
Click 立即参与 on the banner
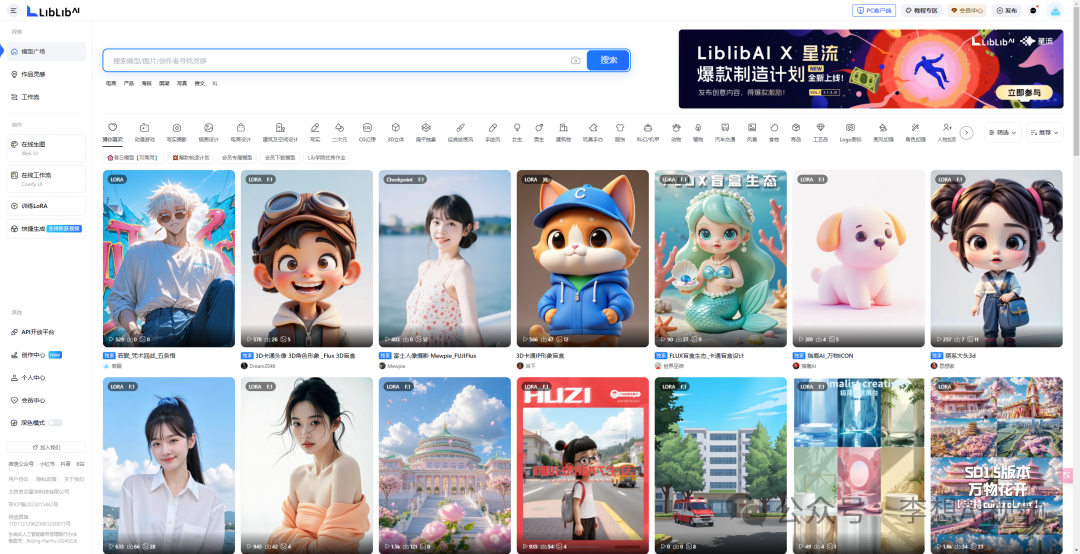click(x=1024, y=92)
